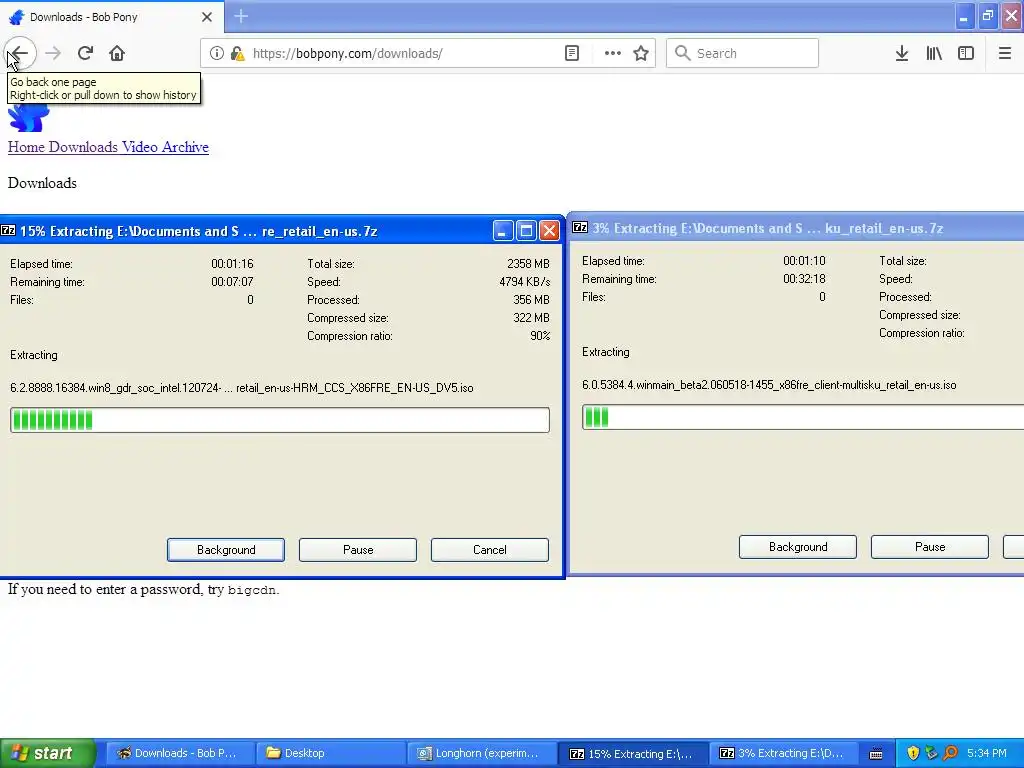This screenshot has width=1024, height=768.
Task: Click the 3% extraction progress bar
Action: click(803, 417)
